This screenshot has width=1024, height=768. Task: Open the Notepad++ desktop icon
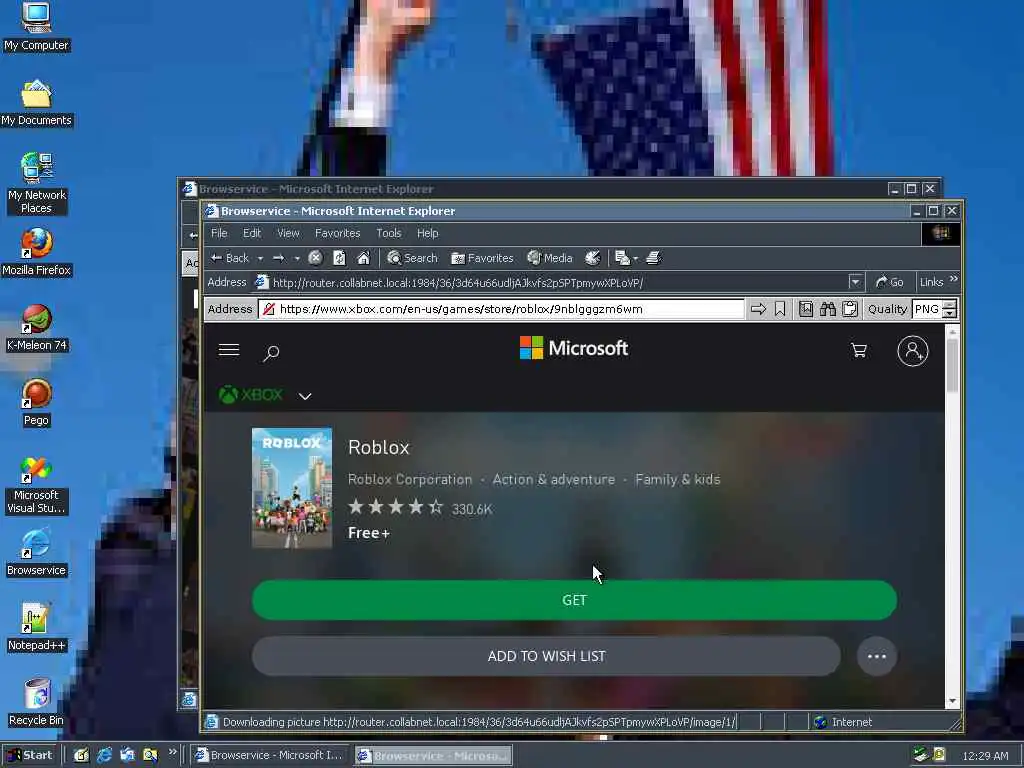pyautogui.click(x=37, y=628)
